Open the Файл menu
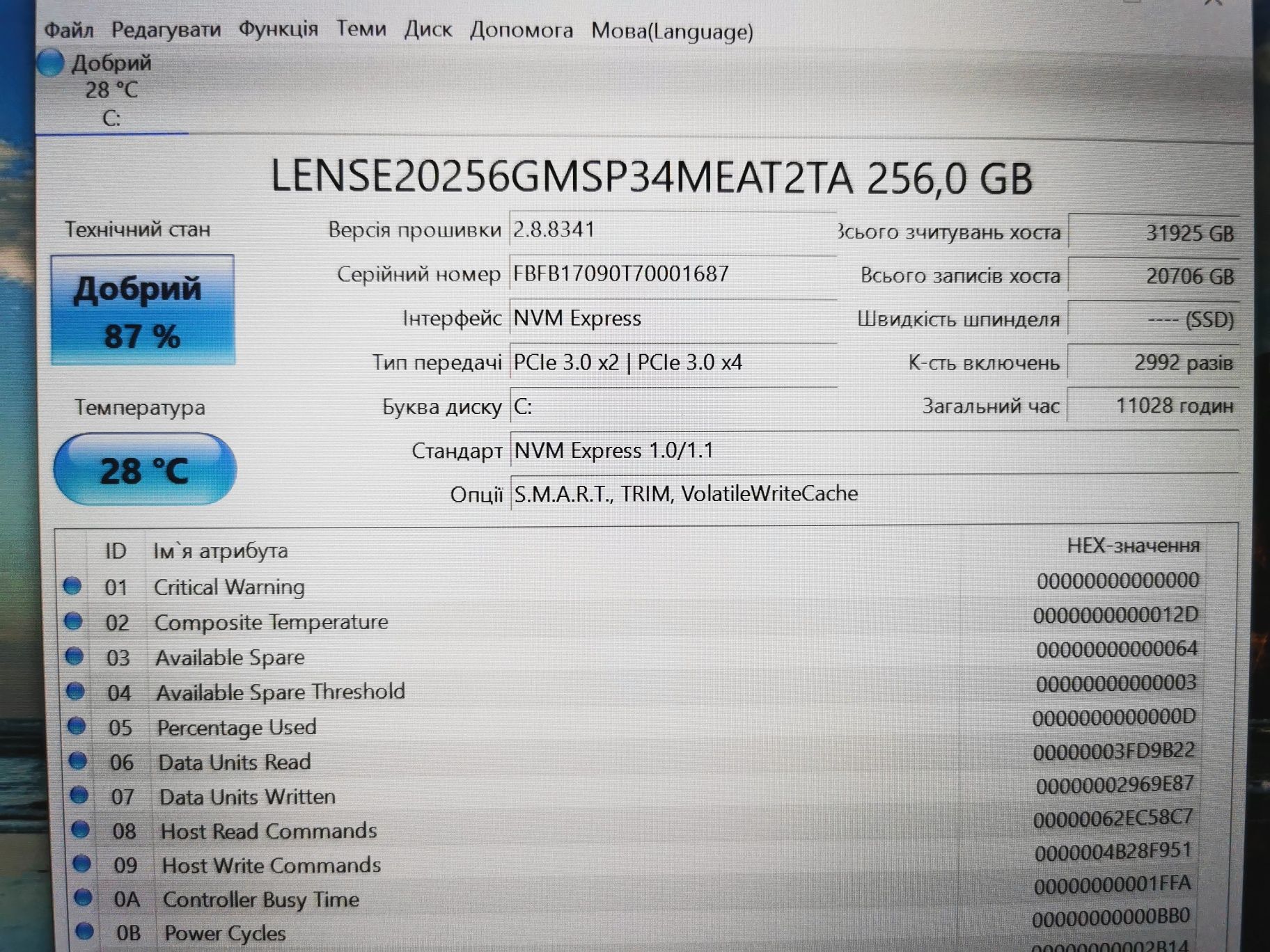Viewport: 1270px width, 952px height. coord(68,30)
